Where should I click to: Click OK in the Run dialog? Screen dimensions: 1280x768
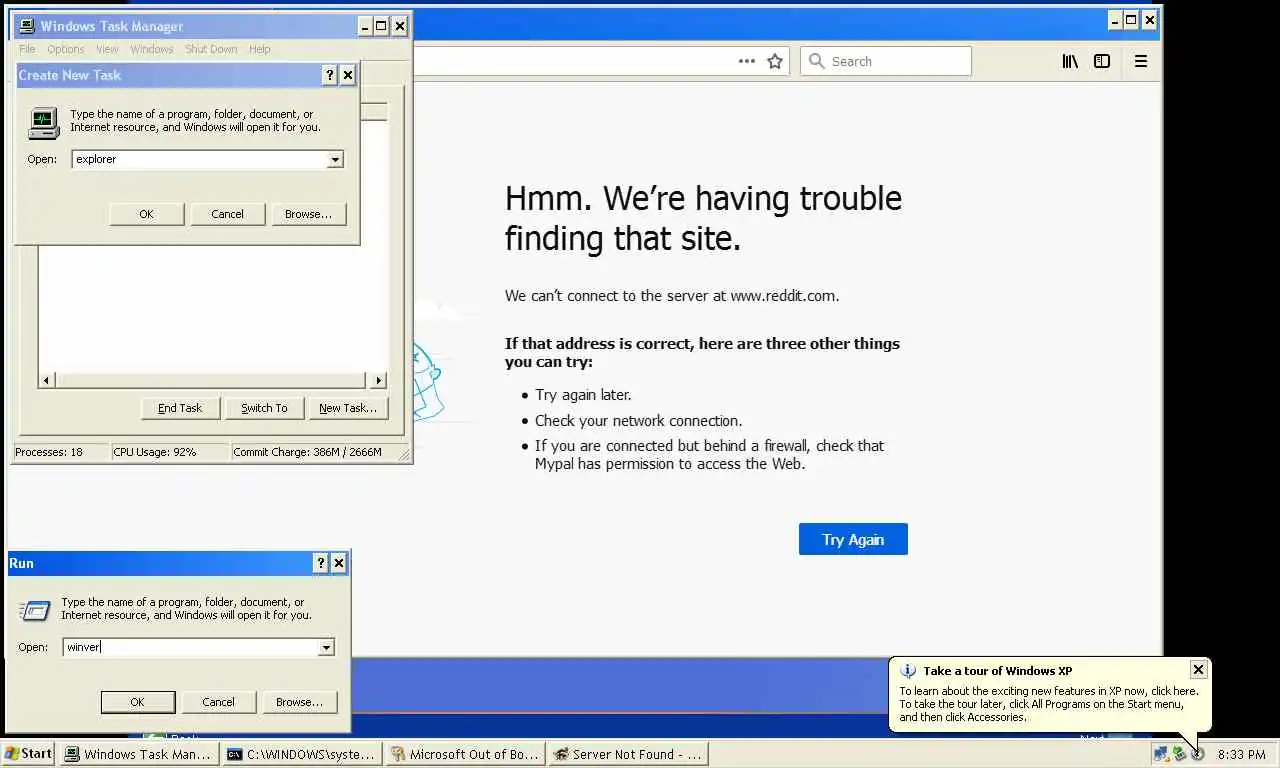point(137,702)
